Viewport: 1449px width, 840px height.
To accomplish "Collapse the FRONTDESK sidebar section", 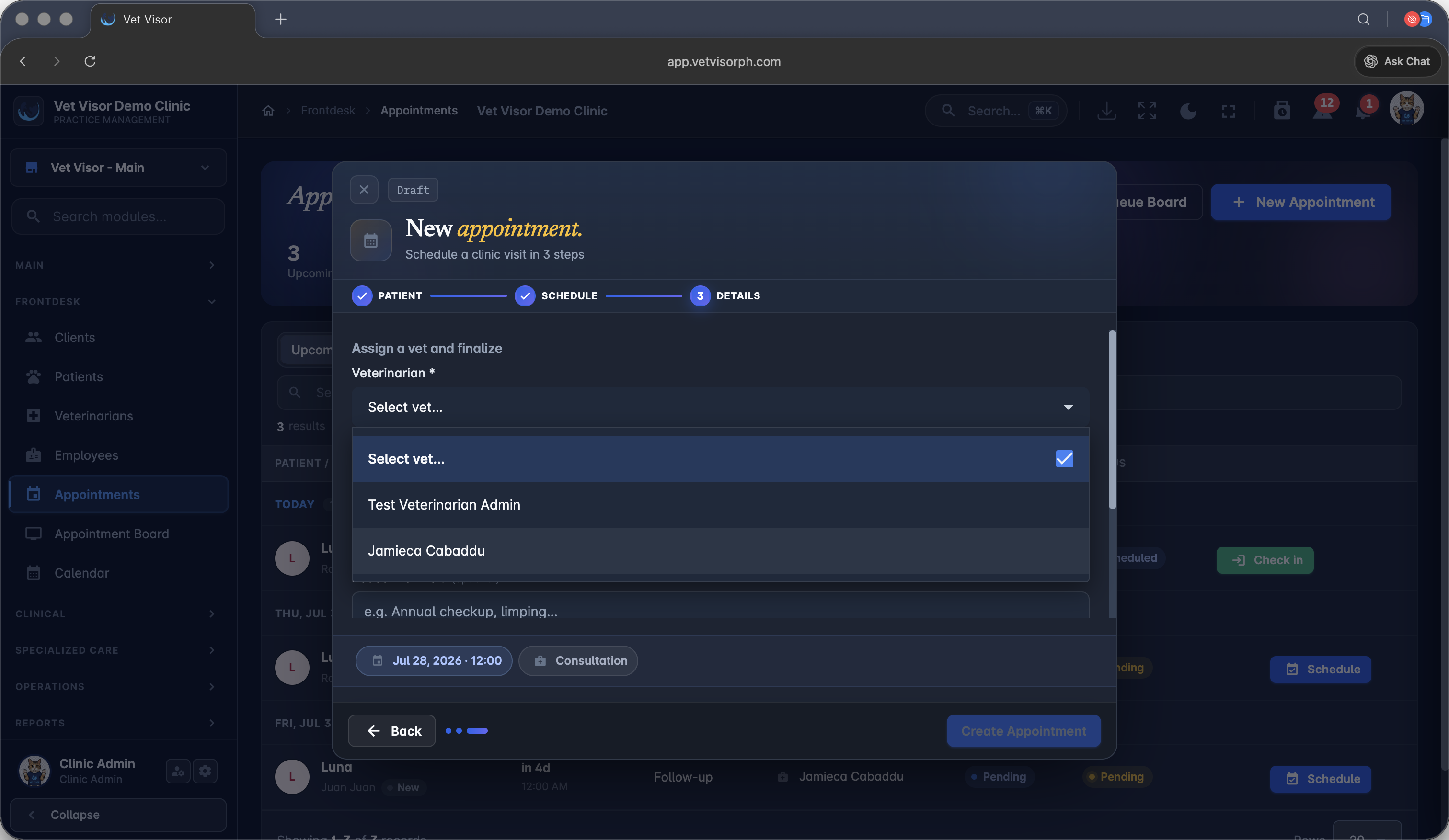I will point(115,301).
